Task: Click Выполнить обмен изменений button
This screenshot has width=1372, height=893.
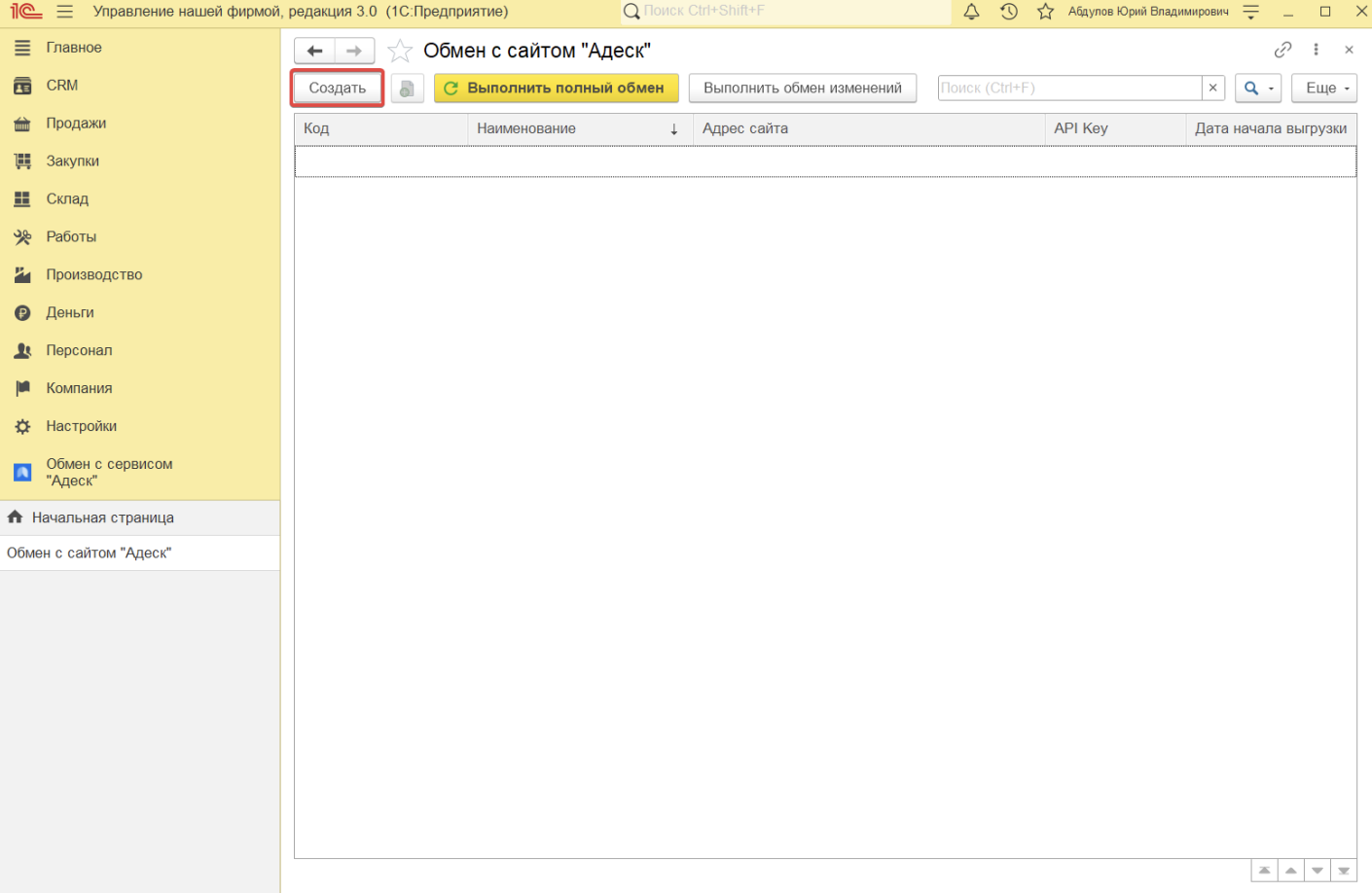Action: click(x=803, y=89)
